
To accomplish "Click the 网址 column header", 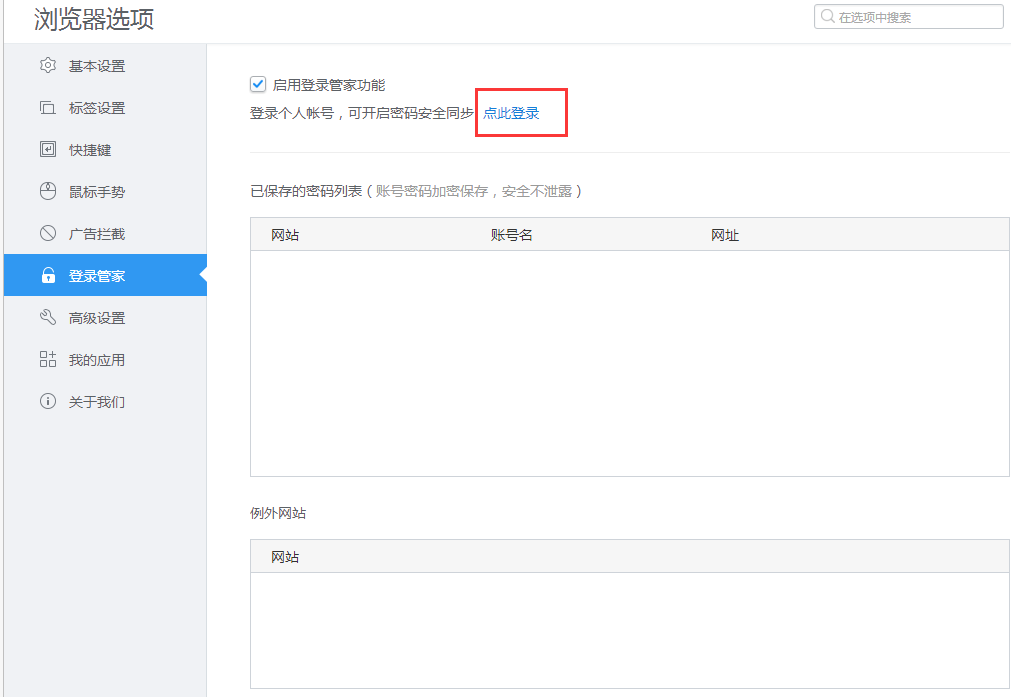I will point(725,235).
